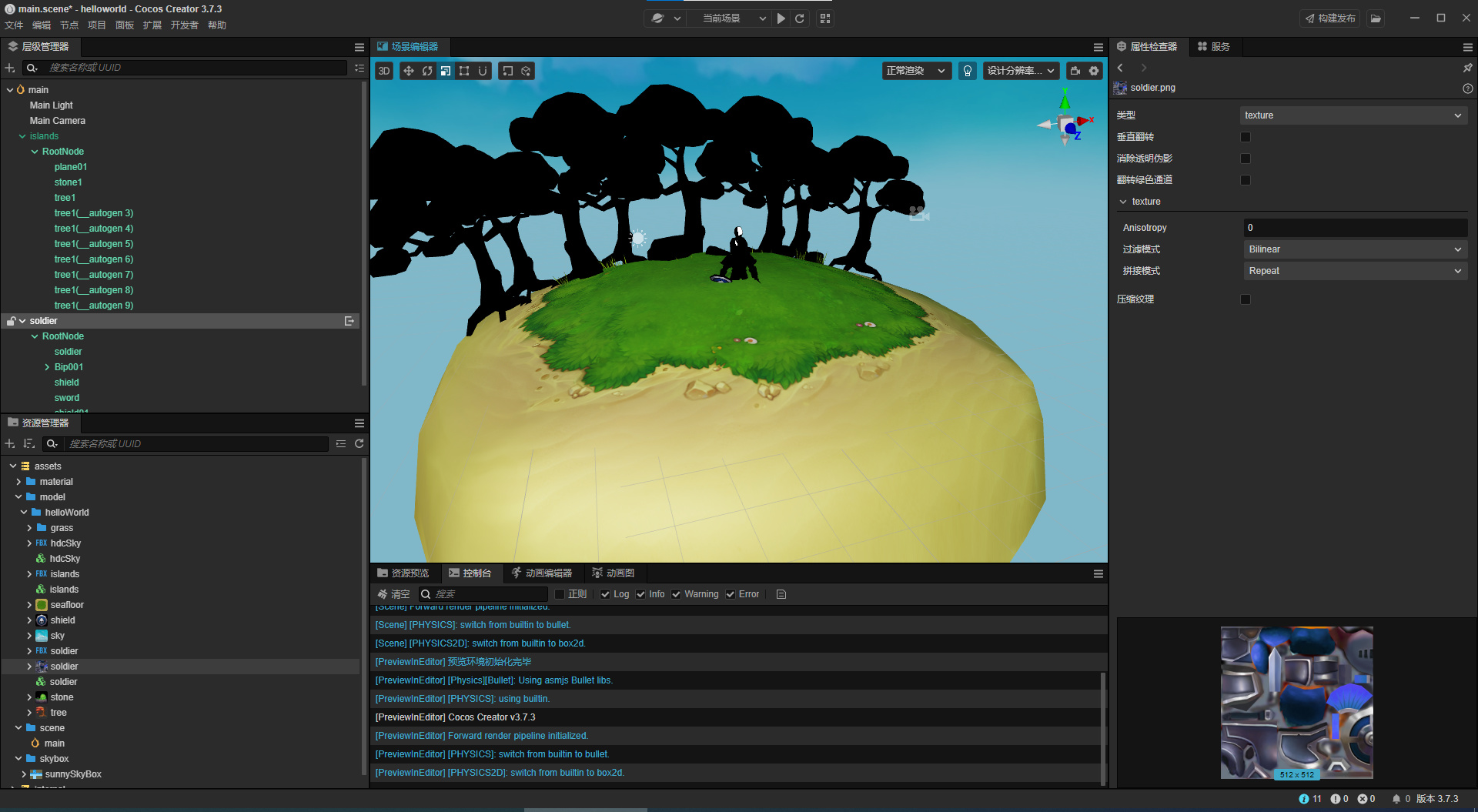Add a new asset in assets panel

10,444
